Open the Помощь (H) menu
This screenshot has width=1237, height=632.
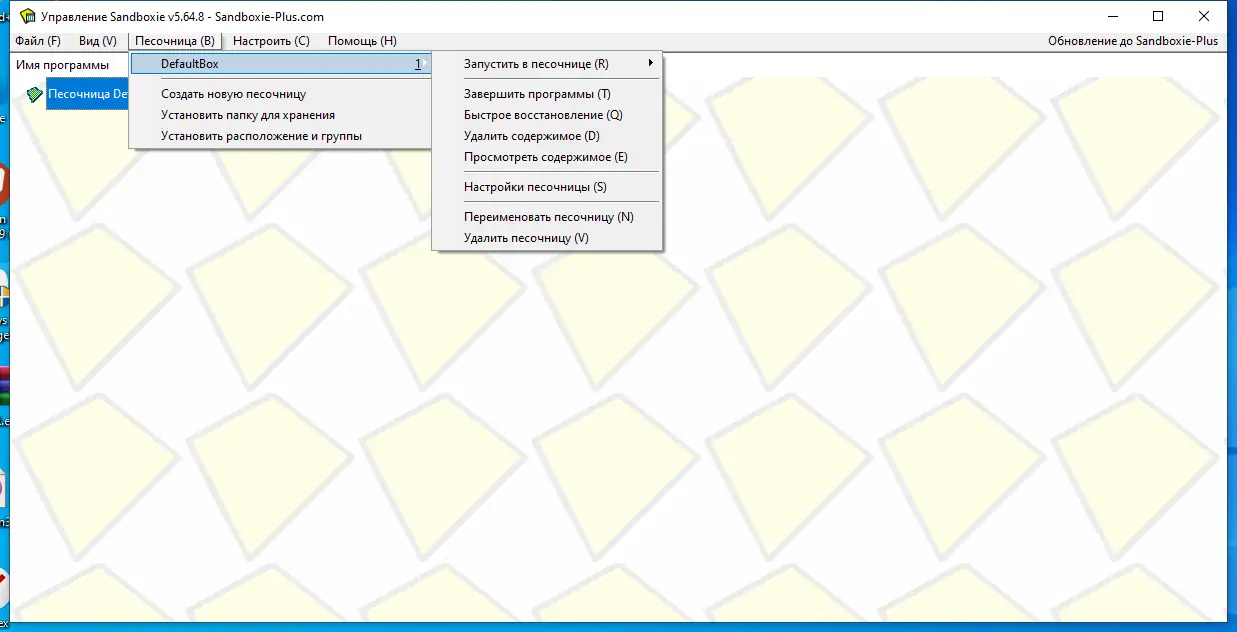click(362, 41)
